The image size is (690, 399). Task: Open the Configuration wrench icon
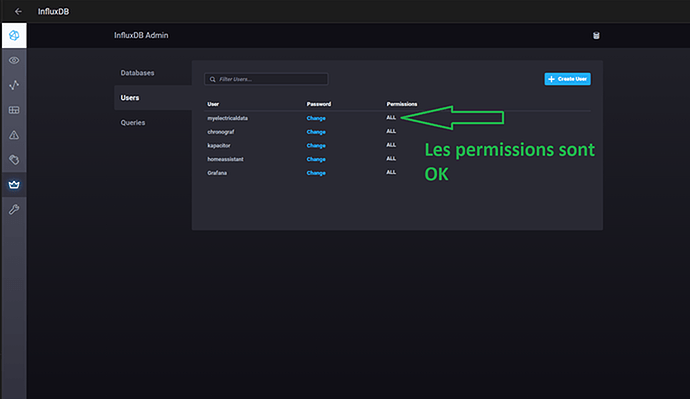[x=14, y=209]
